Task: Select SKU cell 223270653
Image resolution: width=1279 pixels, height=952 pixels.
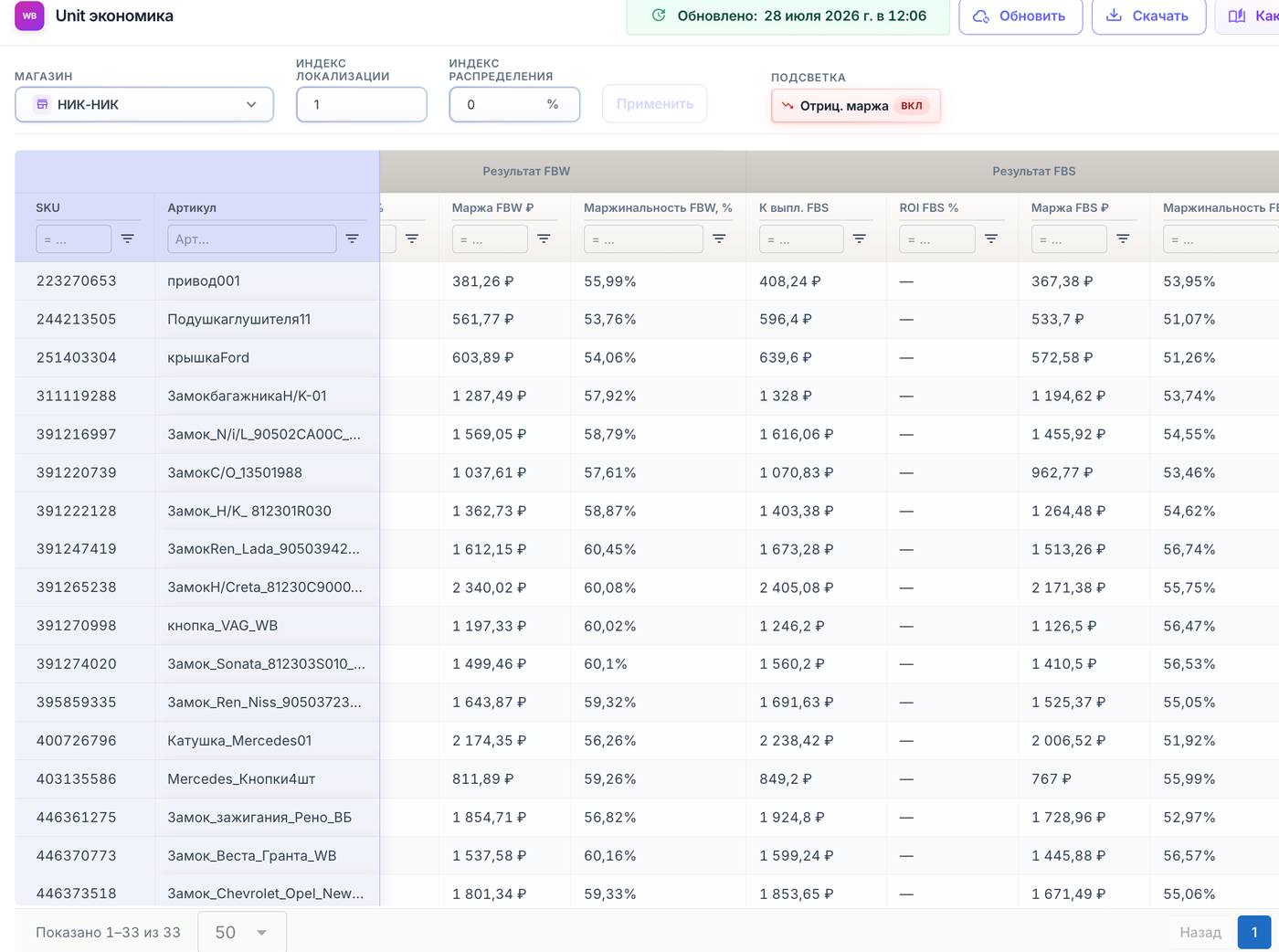Action: tap(77, 281)
